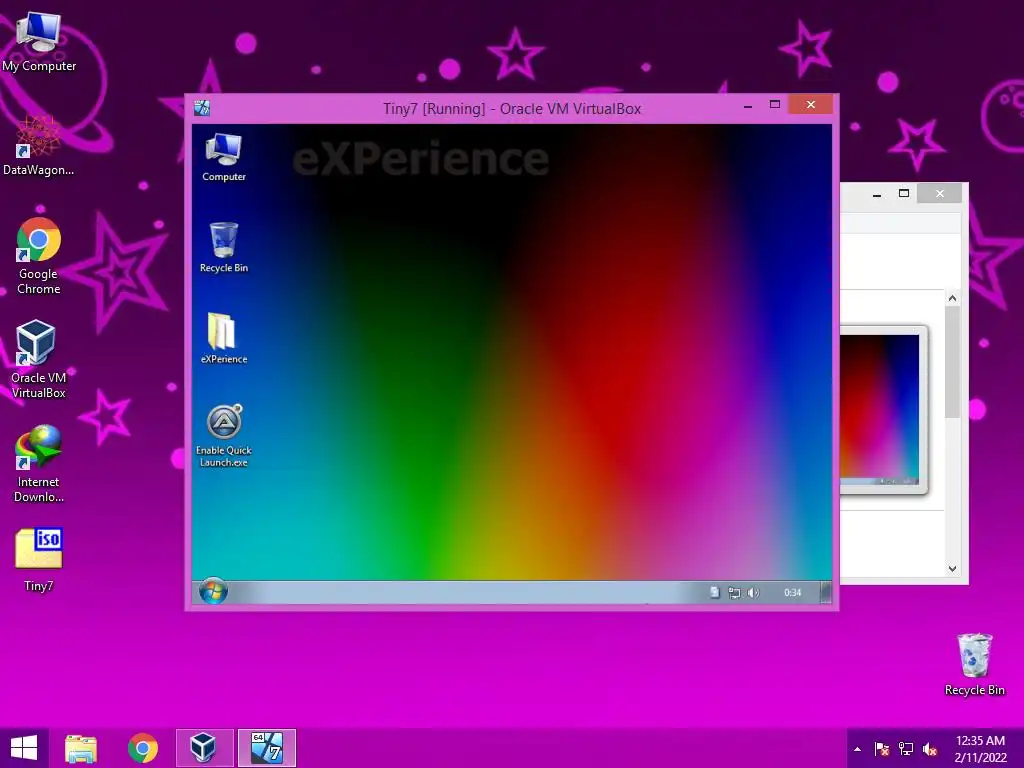Click the host network tray icon
Image resolution: width=1024 pixels, height=768 pixels.
(906, 749)
